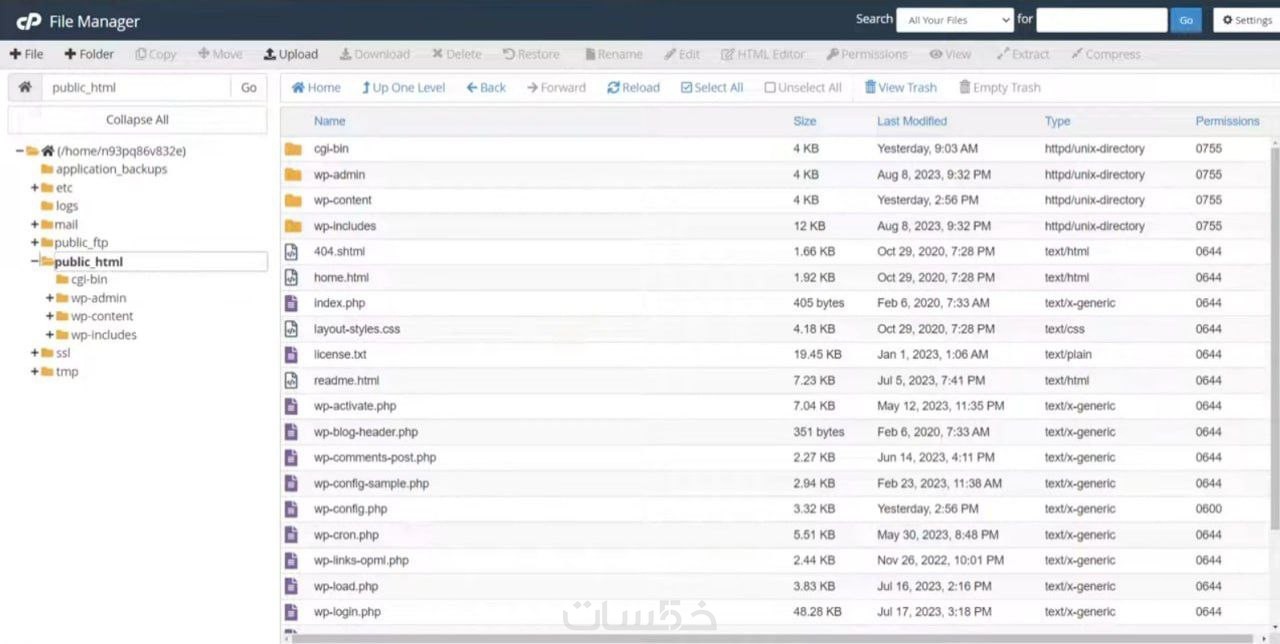This screenshot has width=1280, height=644.
Task: Click the wp-content folder icon in list
Action: point(292,200)
